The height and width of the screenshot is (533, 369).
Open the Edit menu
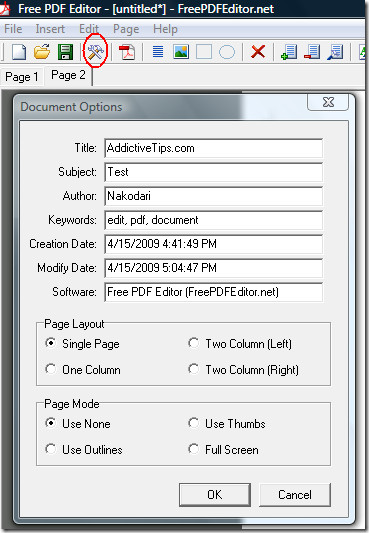(89, 29)
